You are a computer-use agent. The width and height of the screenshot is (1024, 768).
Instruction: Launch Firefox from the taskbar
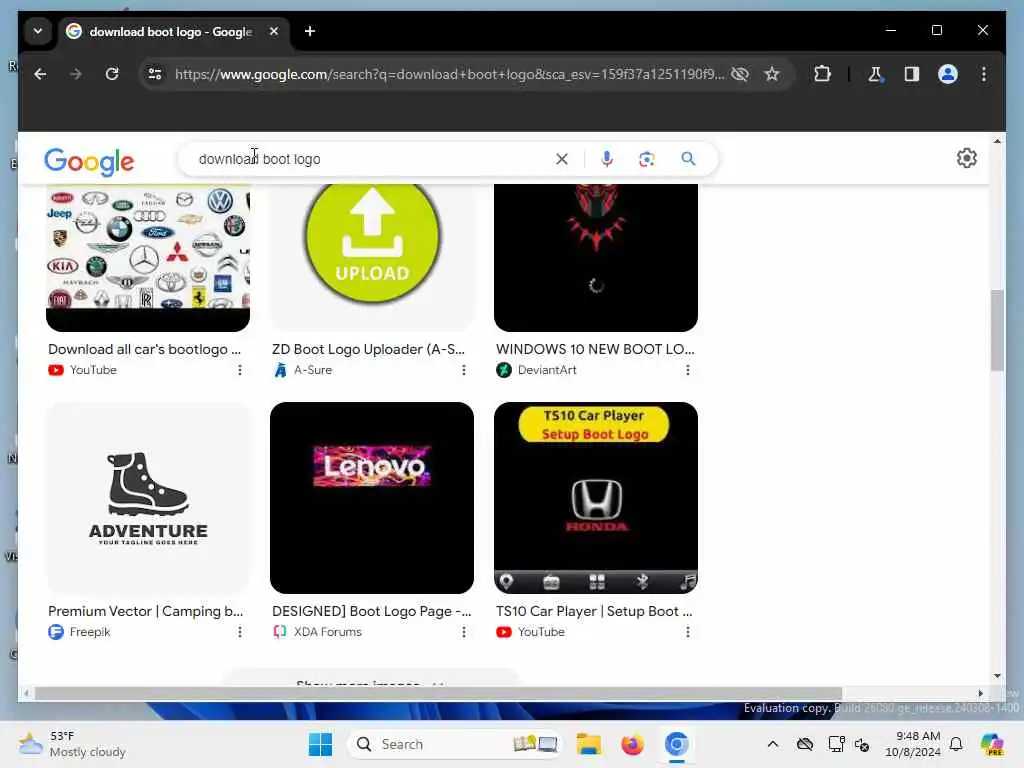(x=632, y=744)
